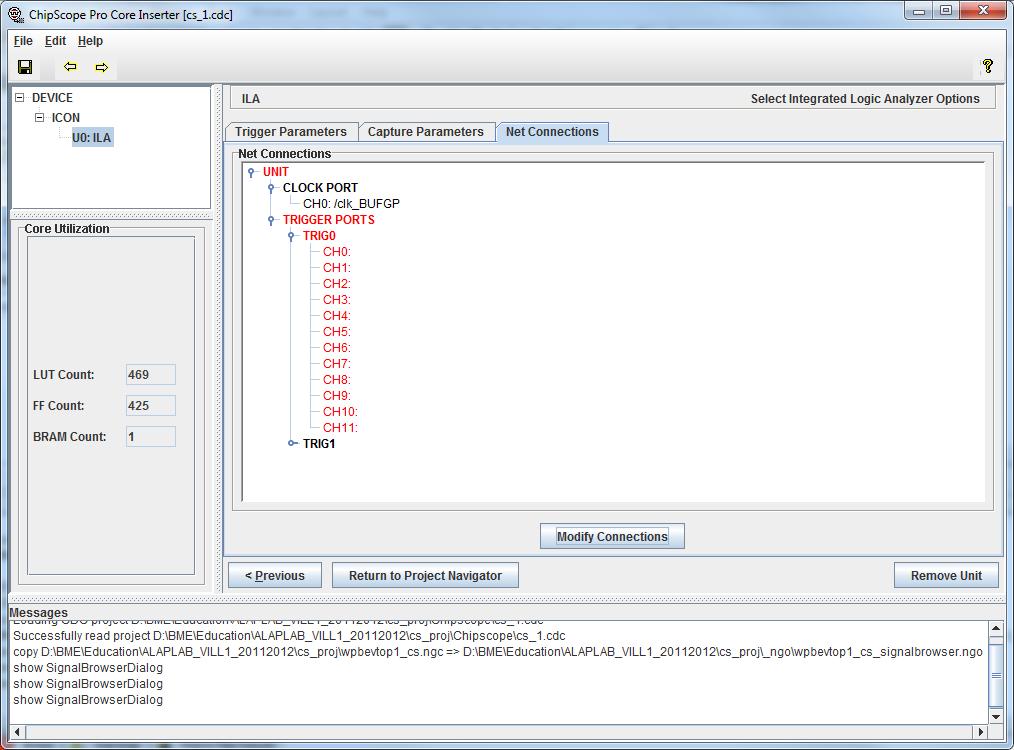
Task: Click Return to Project Navigator
Action: tap(425, 575)
